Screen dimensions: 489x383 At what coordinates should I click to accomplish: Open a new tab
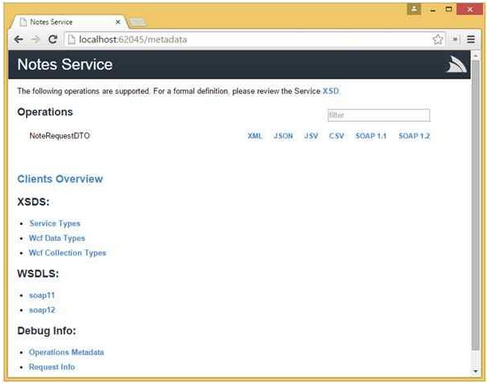[x=138, y=22]
